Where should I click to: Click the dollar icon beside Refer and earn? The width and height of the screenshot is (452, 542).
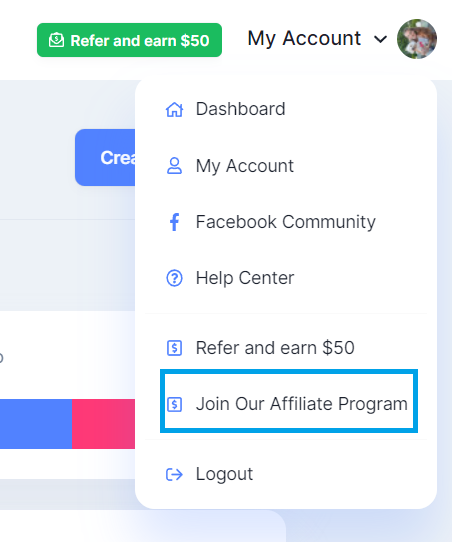(x=174, y=348)
